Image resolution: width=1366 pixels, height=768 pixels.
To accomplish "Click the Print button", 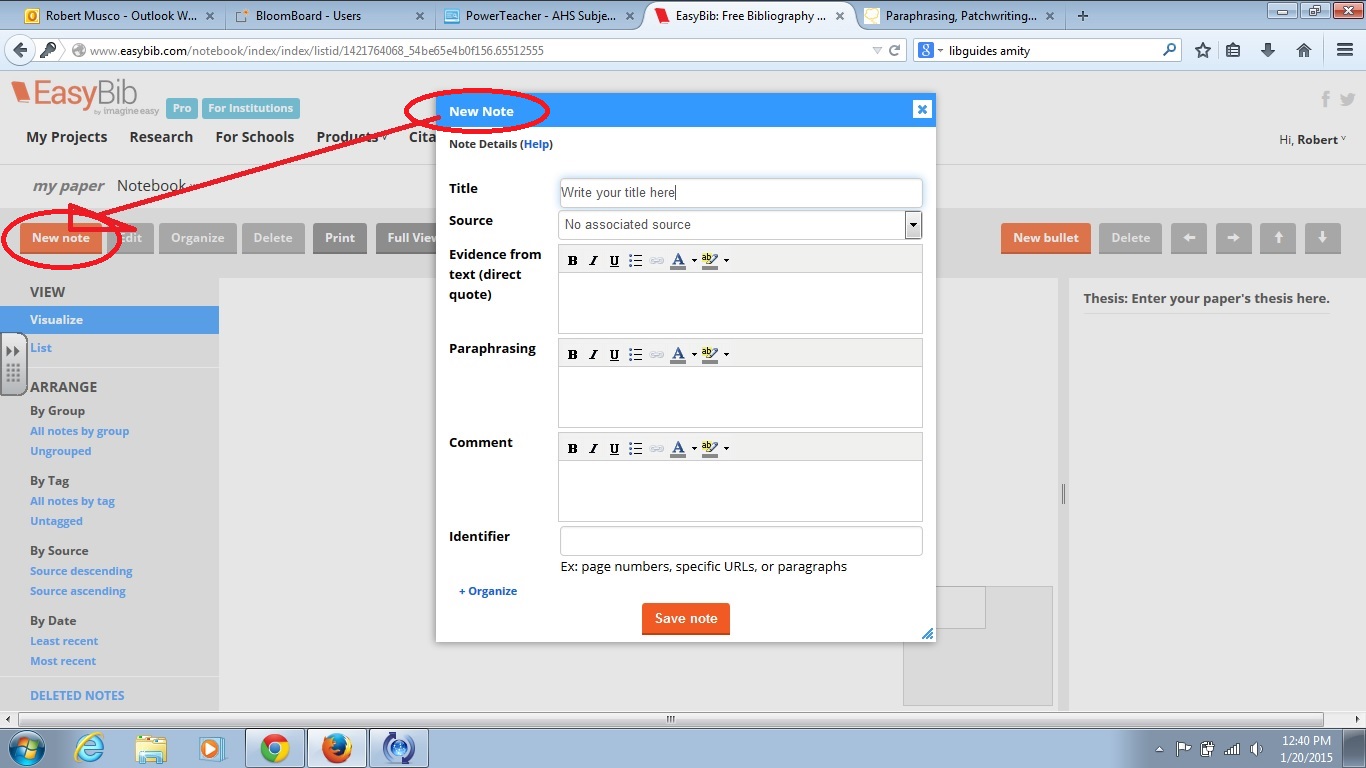I will tap(340, 238).
